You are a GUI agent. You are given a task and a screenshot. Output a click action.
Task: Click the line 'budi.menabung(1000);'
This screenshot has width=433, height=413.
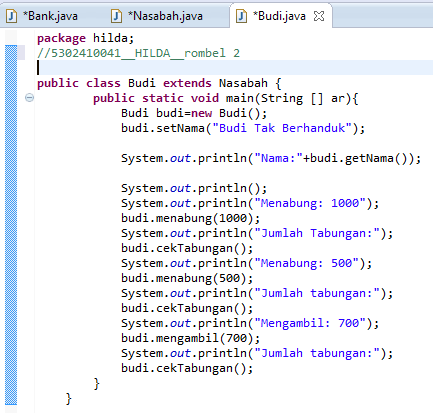[x=190, y=218]
